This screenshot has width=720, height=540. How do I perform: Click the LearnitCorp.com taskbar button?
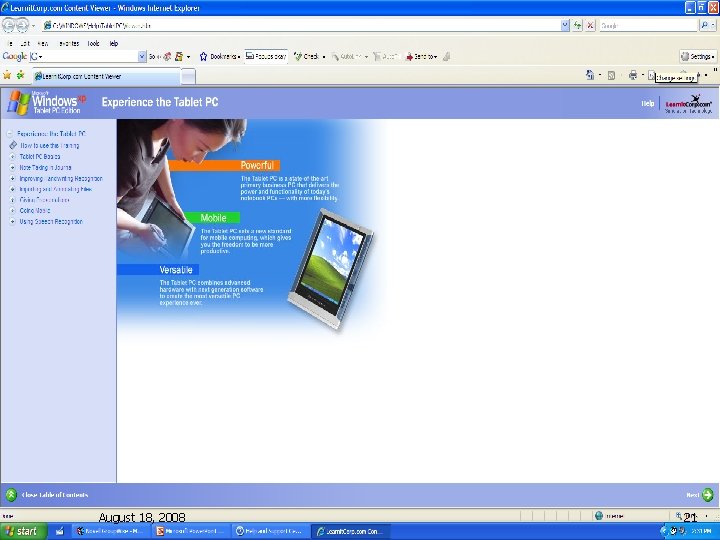351,531
